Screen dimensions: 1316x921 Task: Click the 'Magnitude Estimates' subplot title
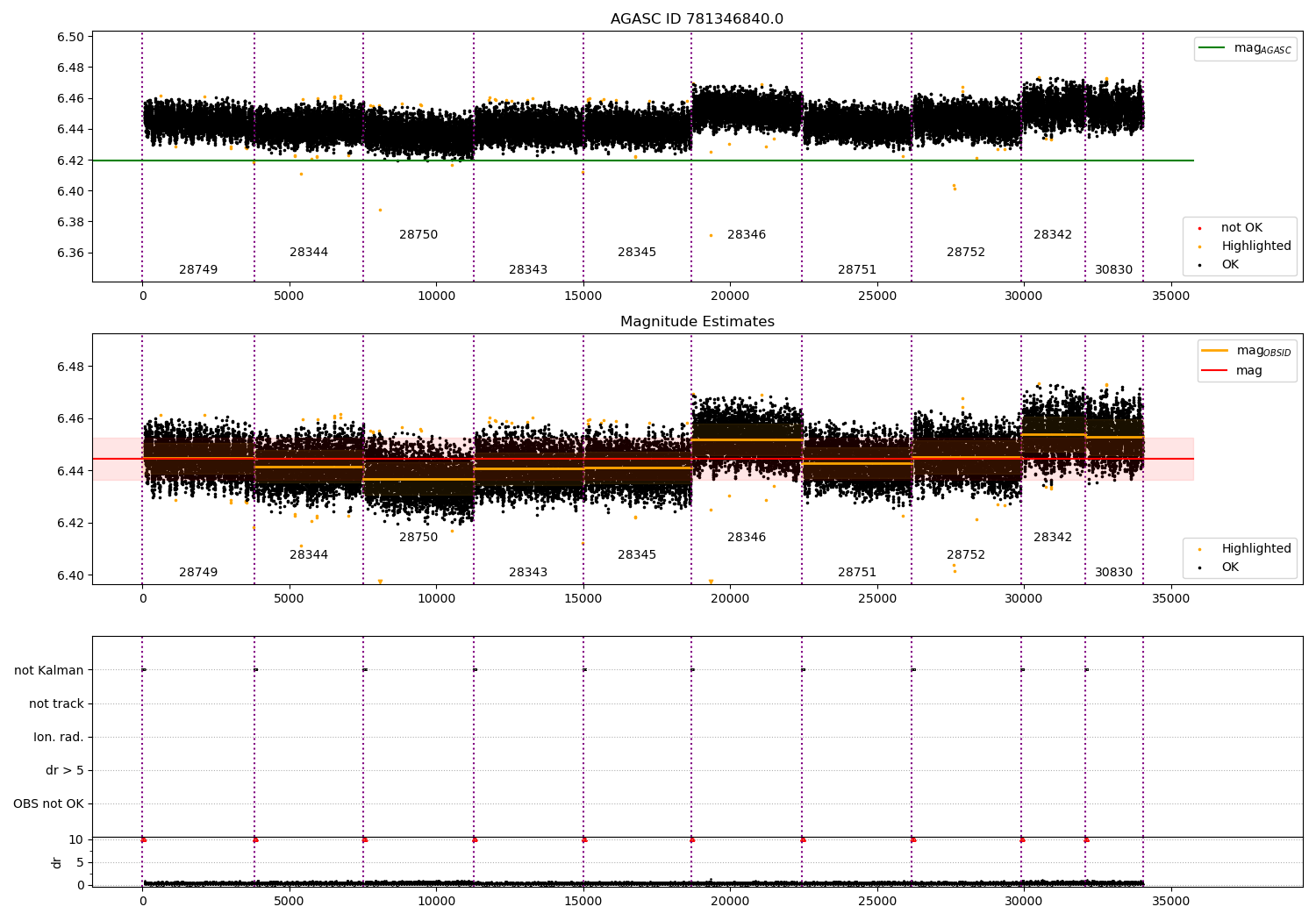pos(697,322)
